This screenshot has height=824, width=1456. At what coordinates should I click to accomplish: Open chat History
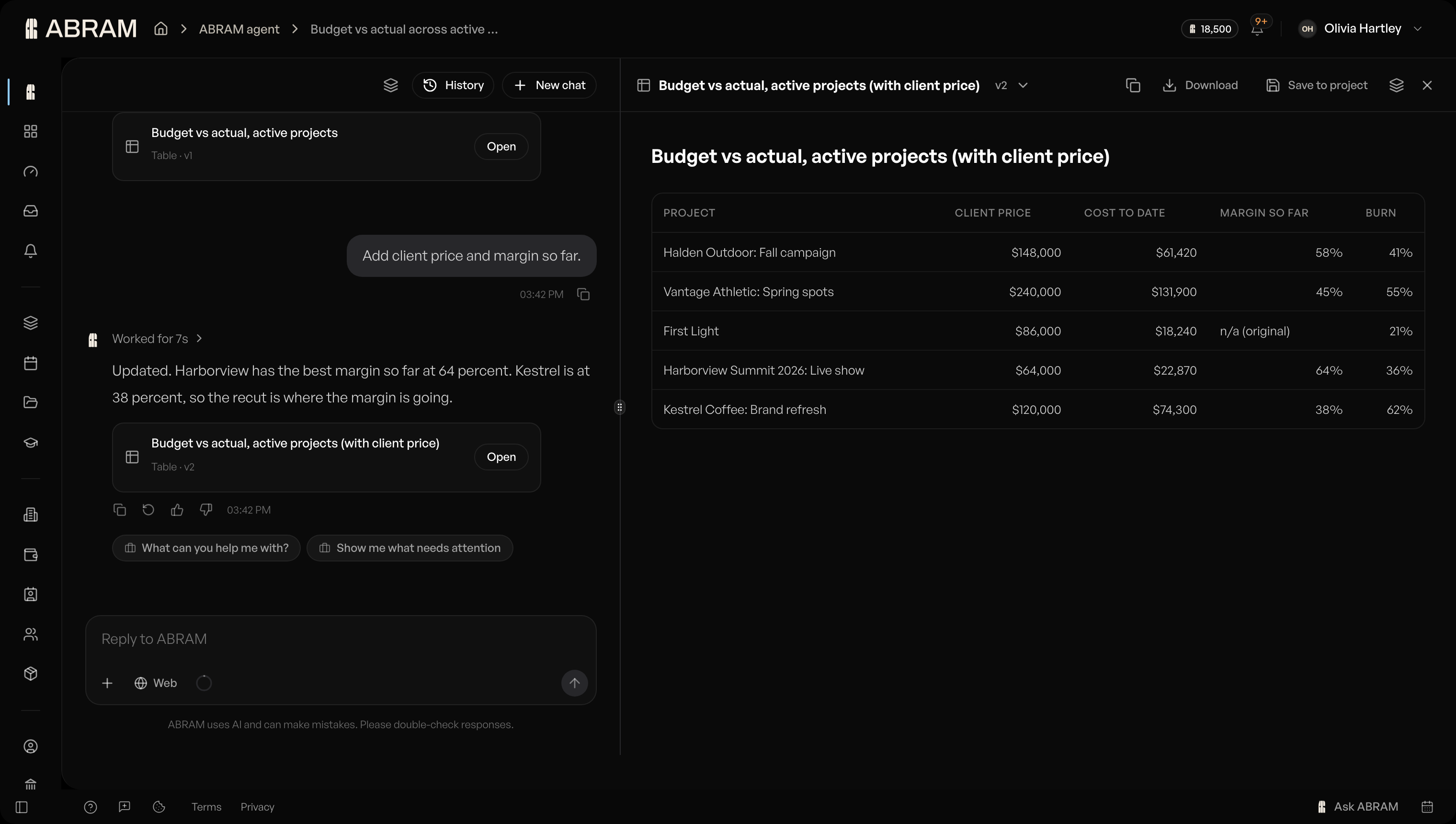(x=453, y=85)
